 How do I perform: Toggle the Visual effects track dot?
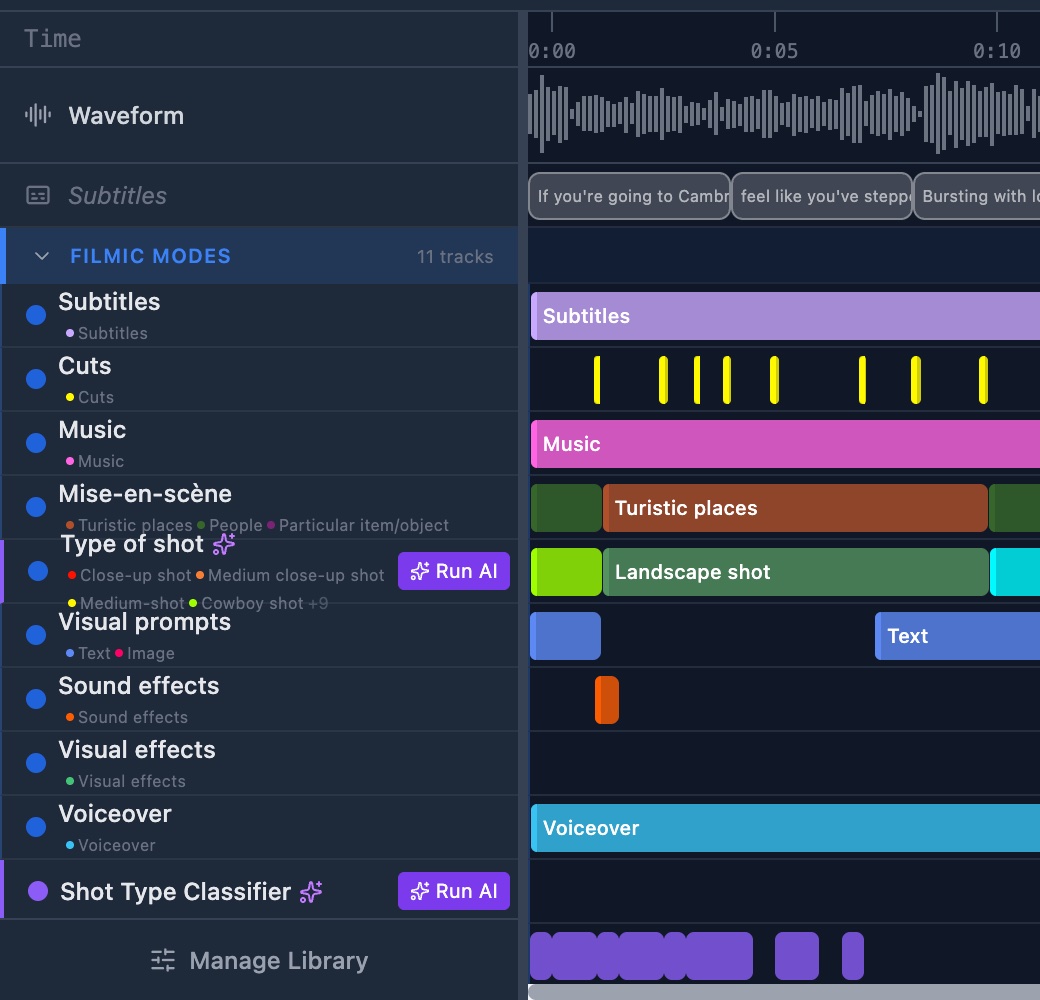(x=36, y=763)
